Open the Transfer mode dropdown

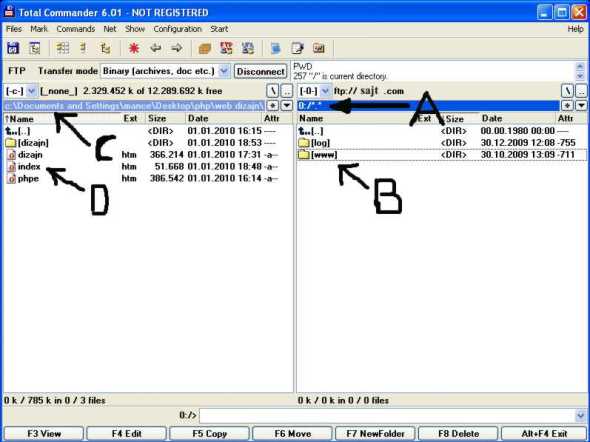pyautogui.click(x=224, y=71)
